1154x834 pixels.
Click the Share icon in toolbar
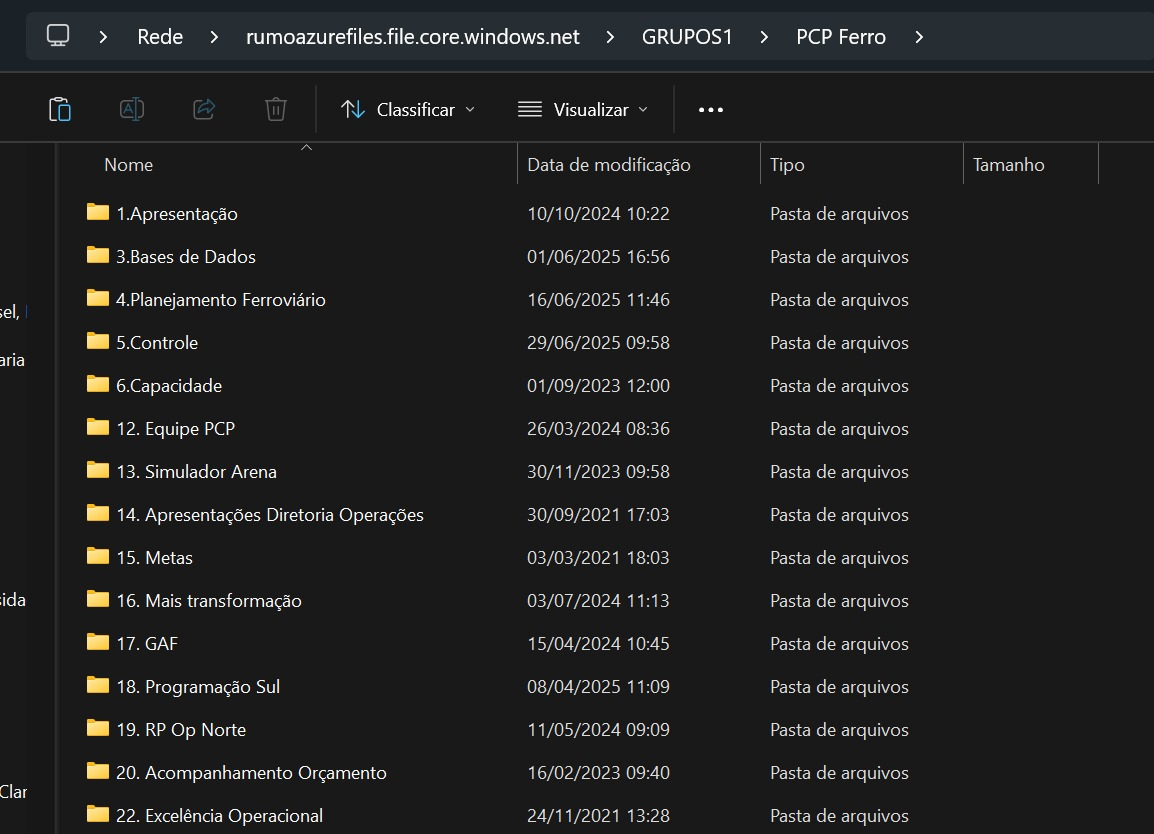click(x=204, y=109)
